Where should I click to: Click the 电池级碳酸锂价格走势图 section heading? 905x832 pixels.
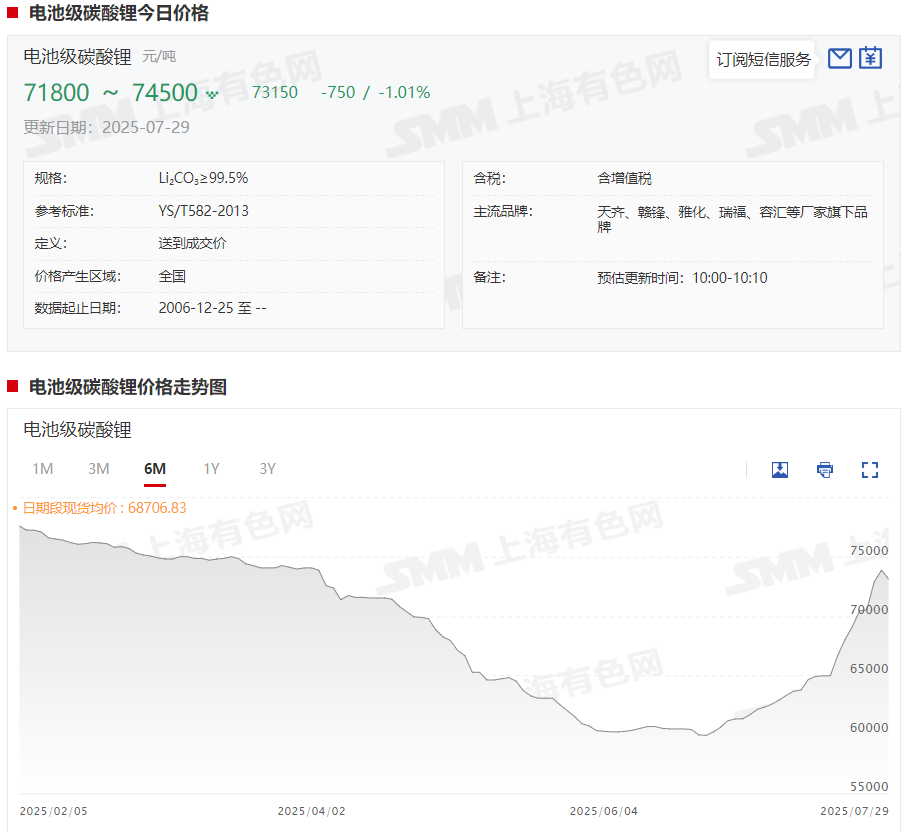(x=127, y=387)
